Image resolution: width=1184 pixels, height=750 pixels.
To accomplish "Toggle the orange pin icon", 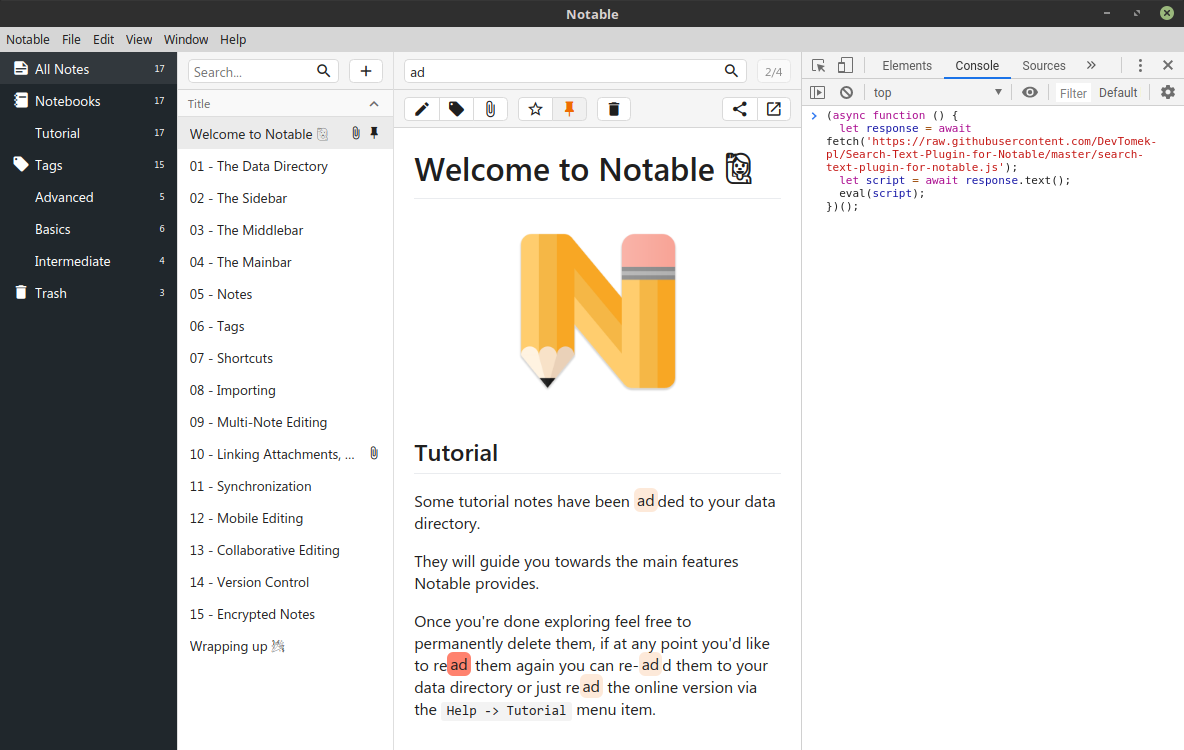I will click(569, 110).
